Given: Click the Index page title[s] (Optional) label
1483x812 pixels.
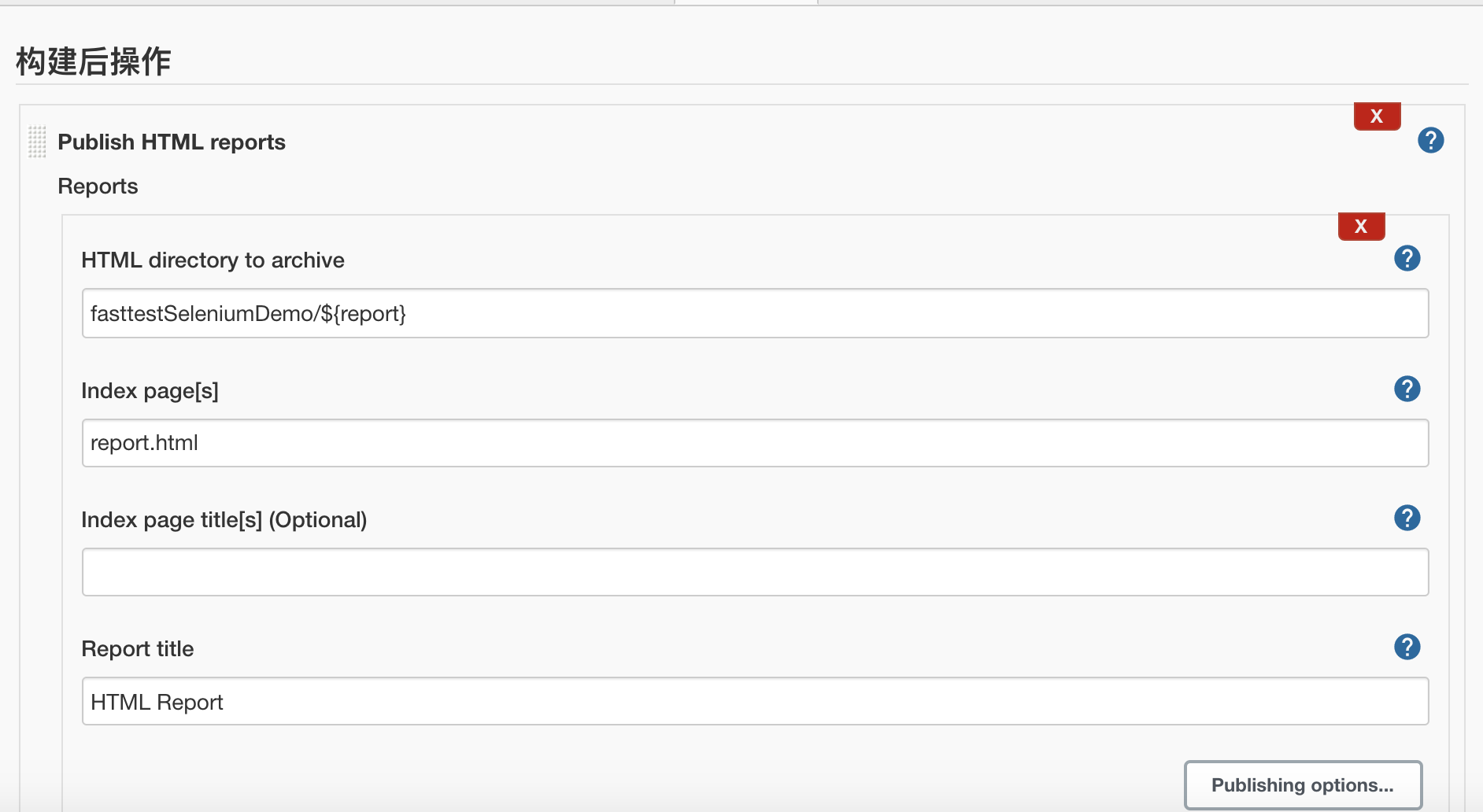Looking at the screenshot, I should (x=224, y=520).
